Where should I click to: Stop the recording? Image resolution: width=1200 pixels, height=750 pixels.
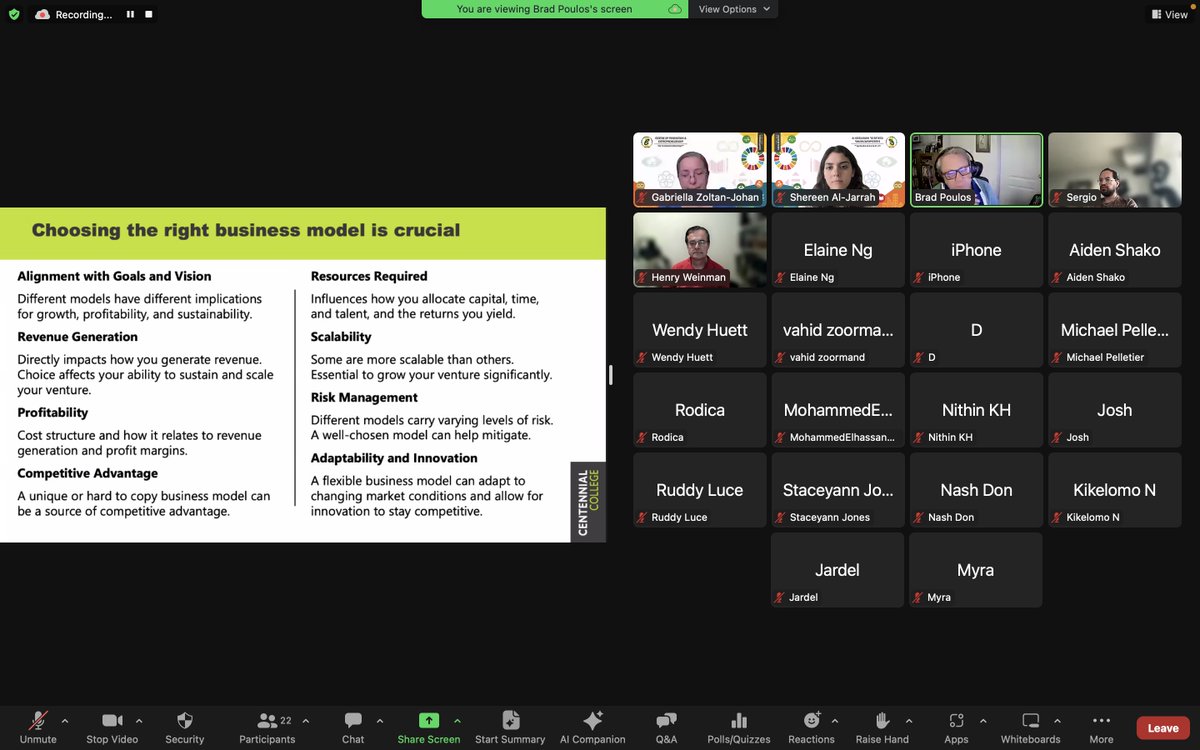149,15
